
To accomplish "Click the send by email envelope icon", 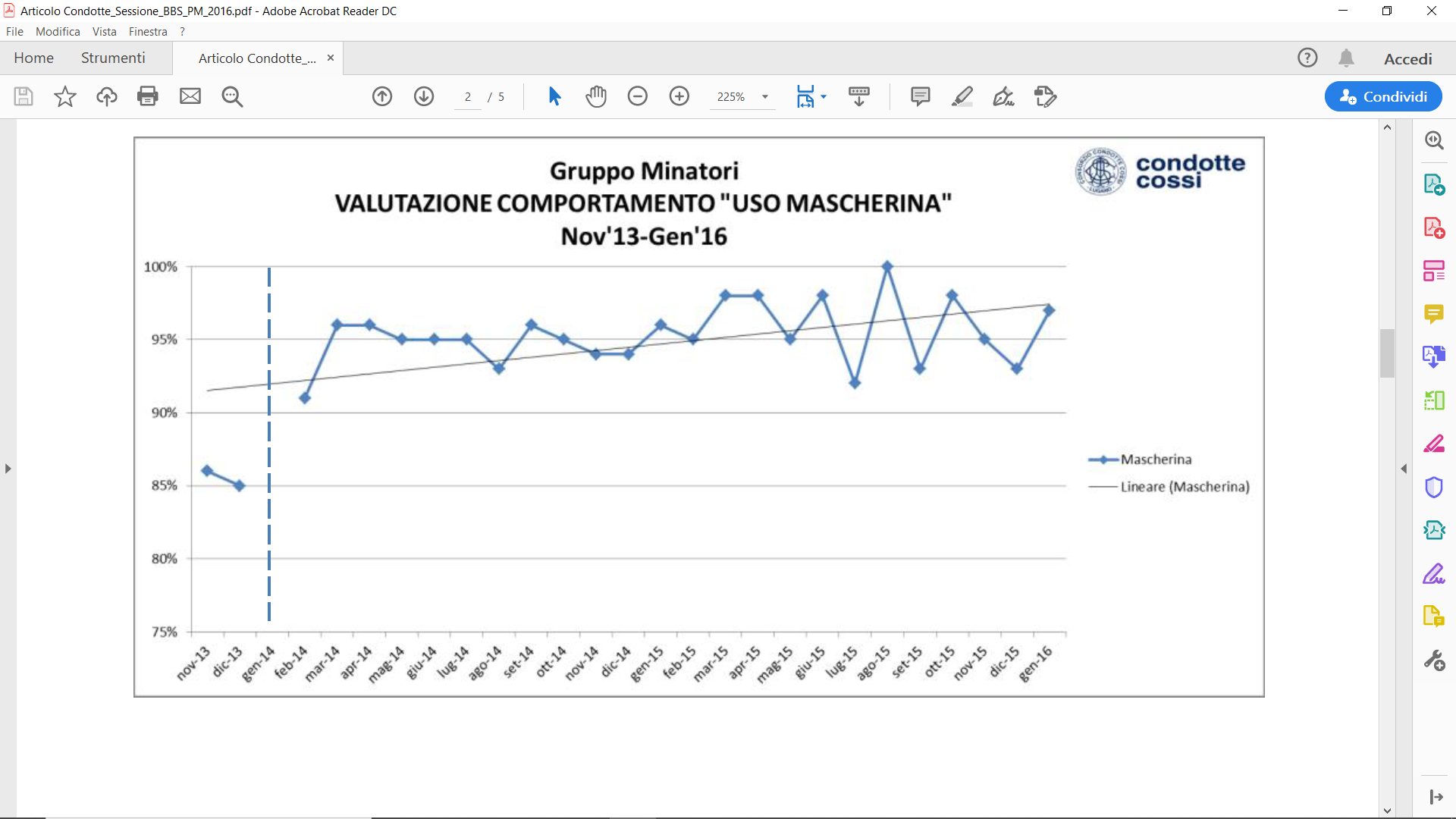I will point(190,96).
